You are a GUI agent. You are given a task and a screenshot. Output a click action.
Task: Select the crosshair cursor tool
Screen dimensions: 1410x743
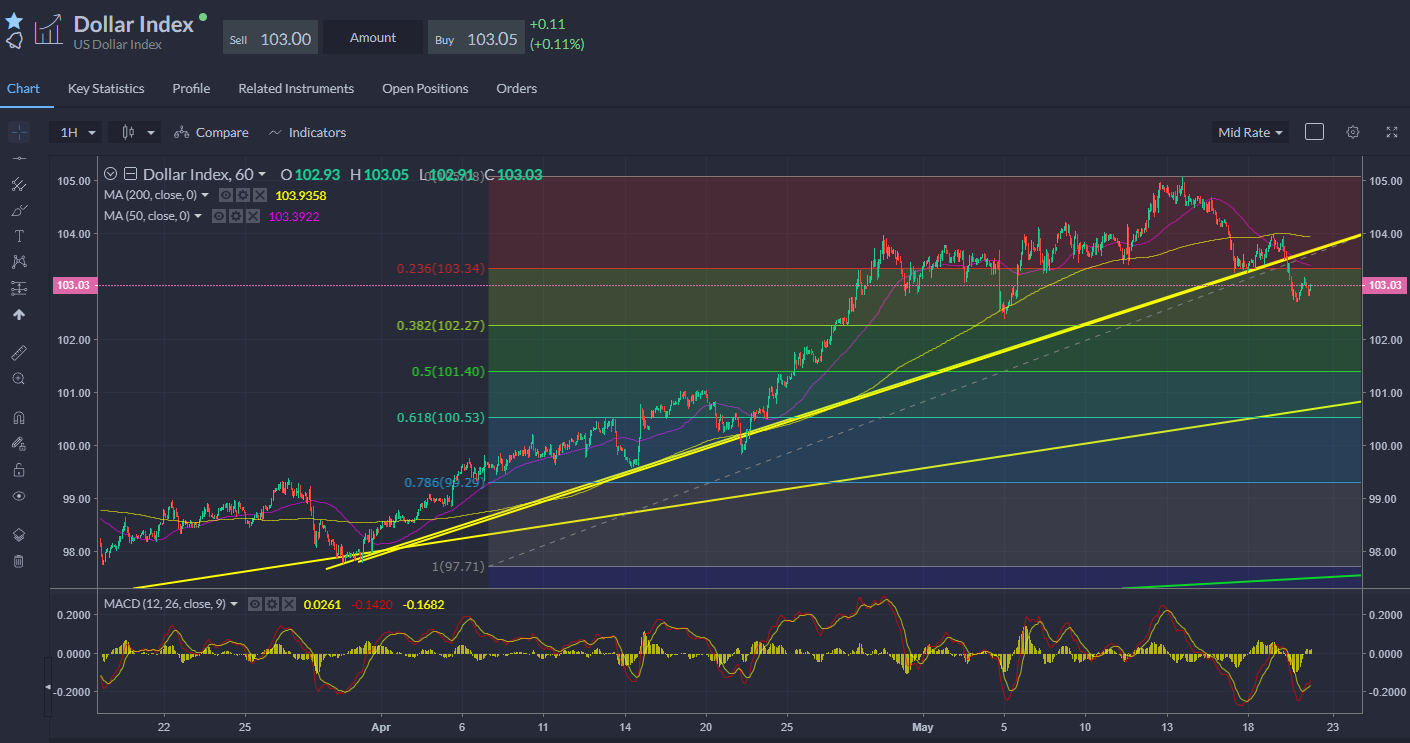coord(18,132)
